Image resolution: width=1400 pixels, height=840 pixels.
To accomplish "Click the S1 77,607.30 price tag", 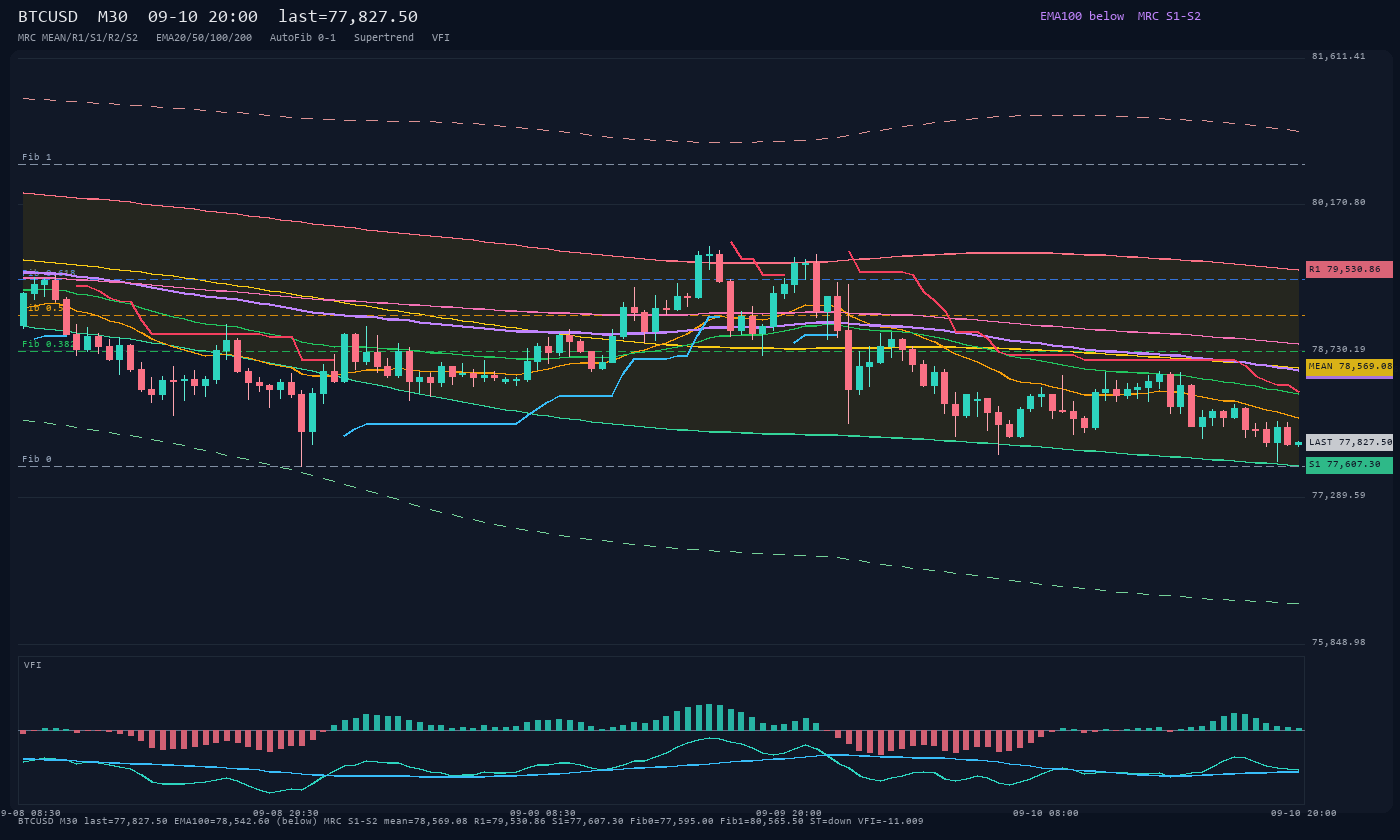I will point(1349,465).
